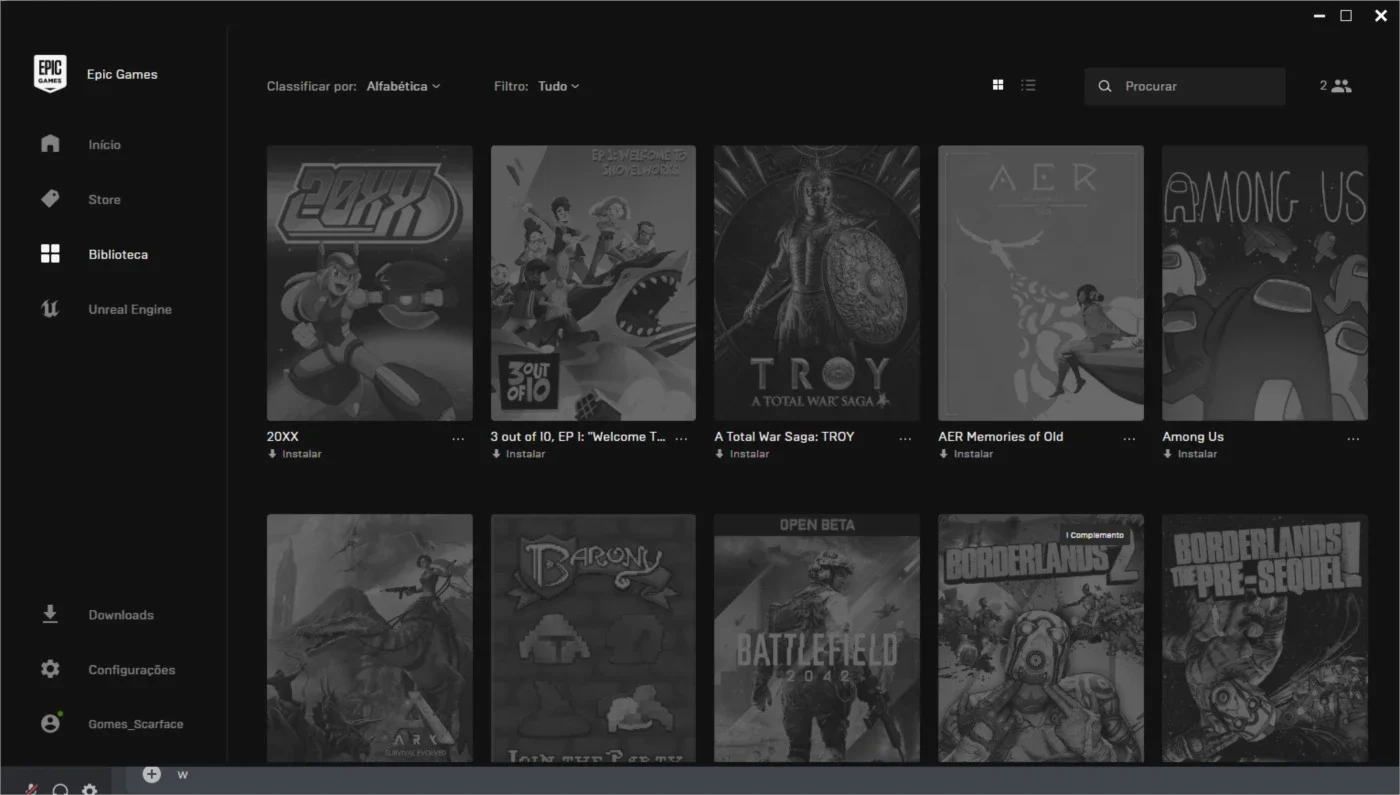Open Unreal Engine via its logo icon
Screen dimensions: 1400x795
pyautogui.click(x=50, y=309)
